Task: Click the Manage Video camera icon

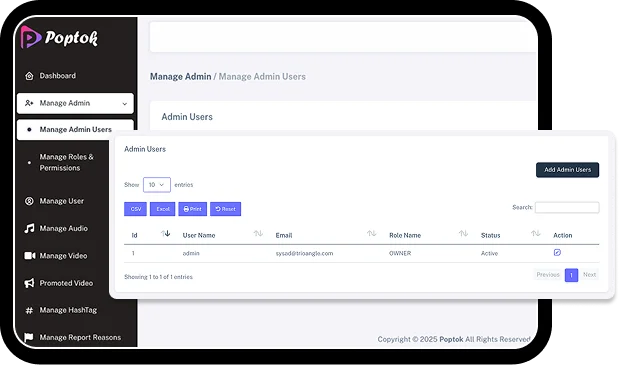Action: (30, 256)
